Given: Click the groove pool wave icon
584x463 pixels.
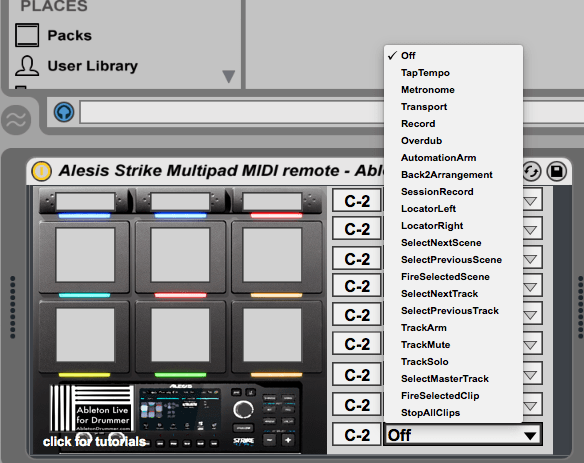Looking at the screenshot, I should pos(16,120).
